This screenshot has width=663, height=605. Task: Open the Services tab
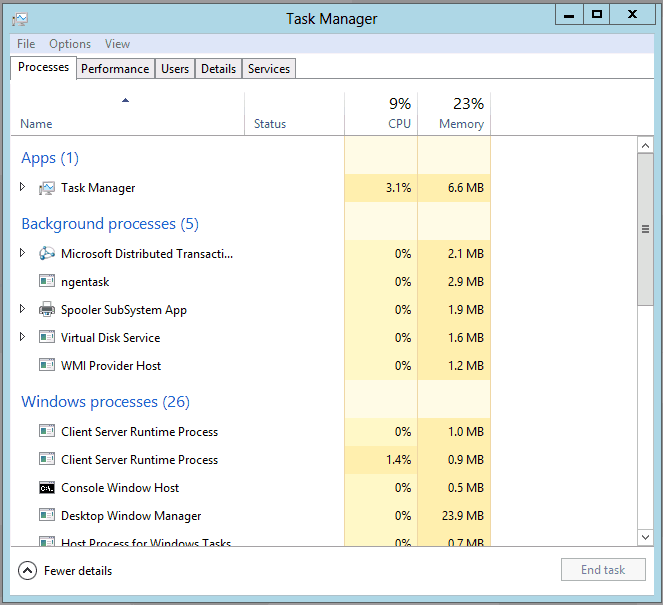tap(269, 69)
